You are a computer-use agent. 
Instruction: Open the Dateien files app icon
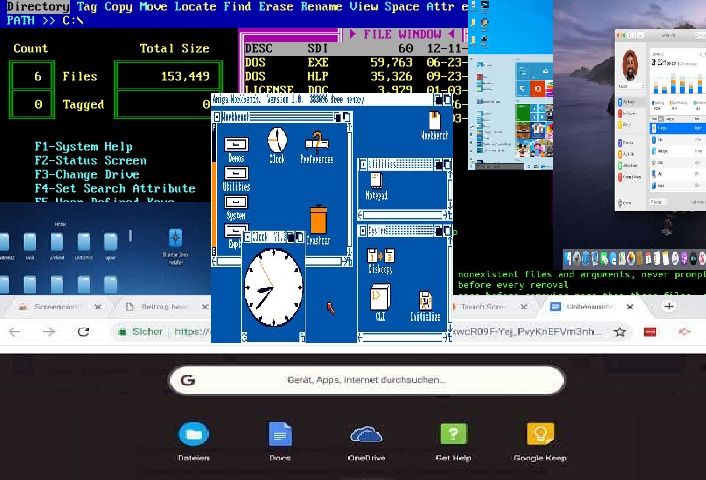tap(194, 434)
